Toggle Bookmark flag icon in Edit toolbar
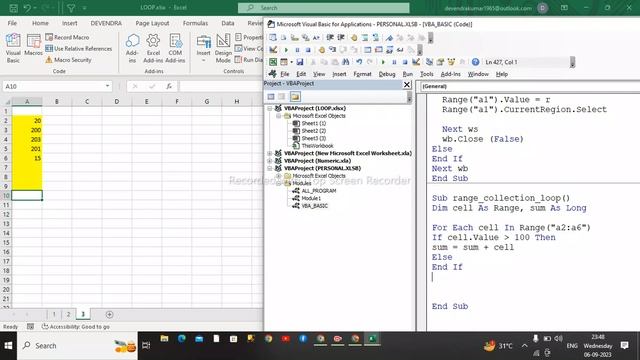640x360 pixels. tap(389, 38)
